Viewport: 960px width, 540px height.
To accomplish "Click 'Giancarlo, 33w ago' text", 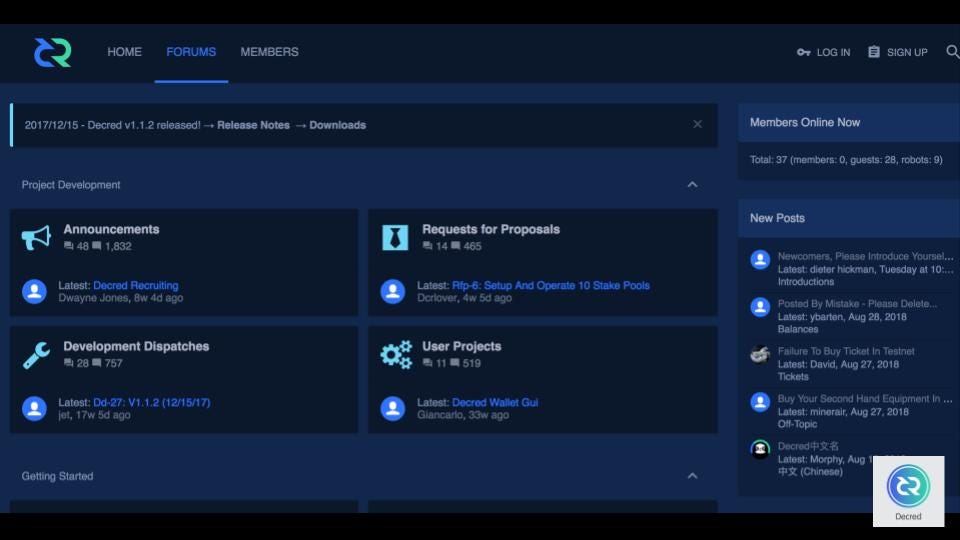I will [463, 415].
